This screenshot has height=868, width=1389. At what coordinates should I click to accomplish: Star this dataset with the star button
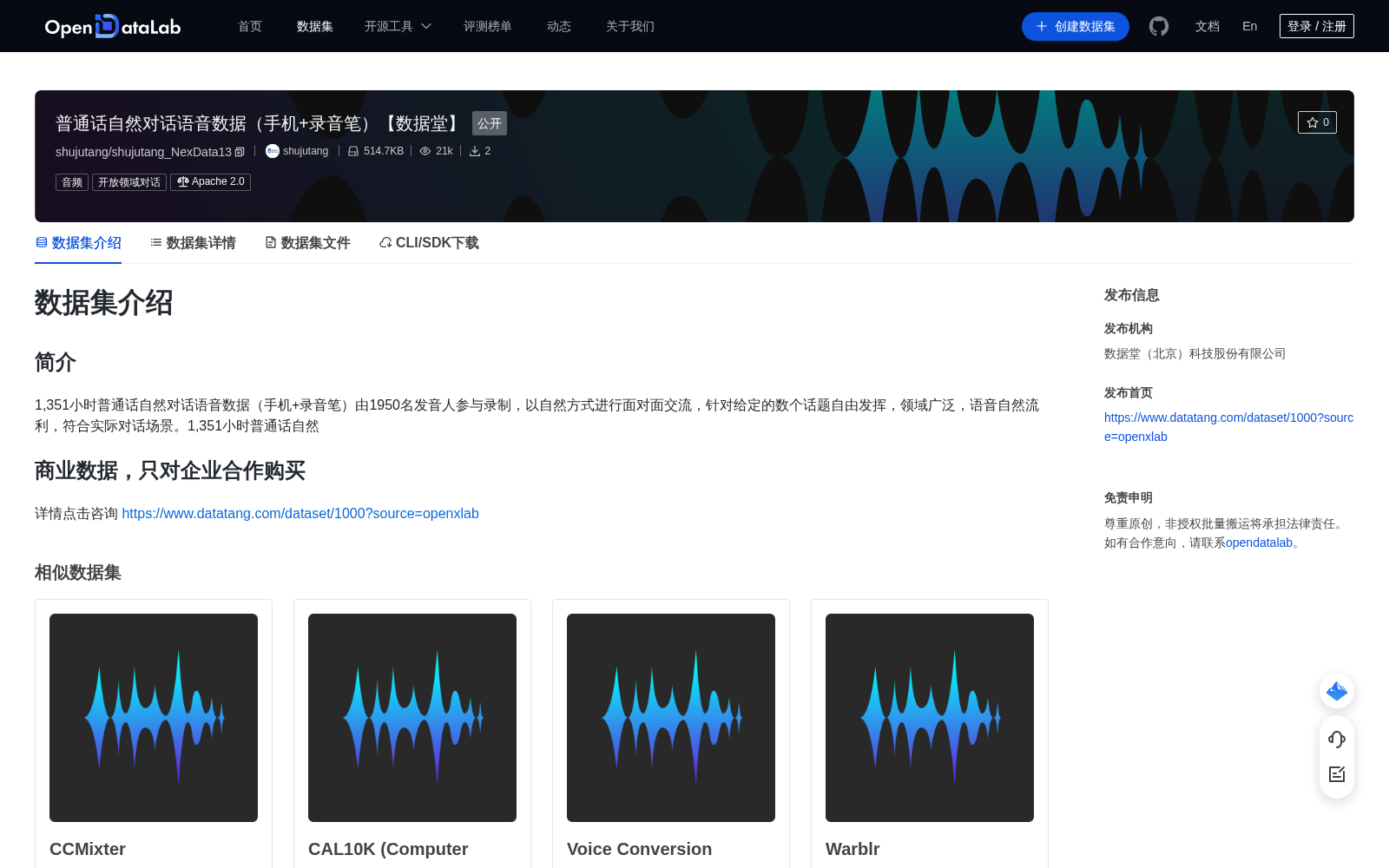tap(1317, 122)
